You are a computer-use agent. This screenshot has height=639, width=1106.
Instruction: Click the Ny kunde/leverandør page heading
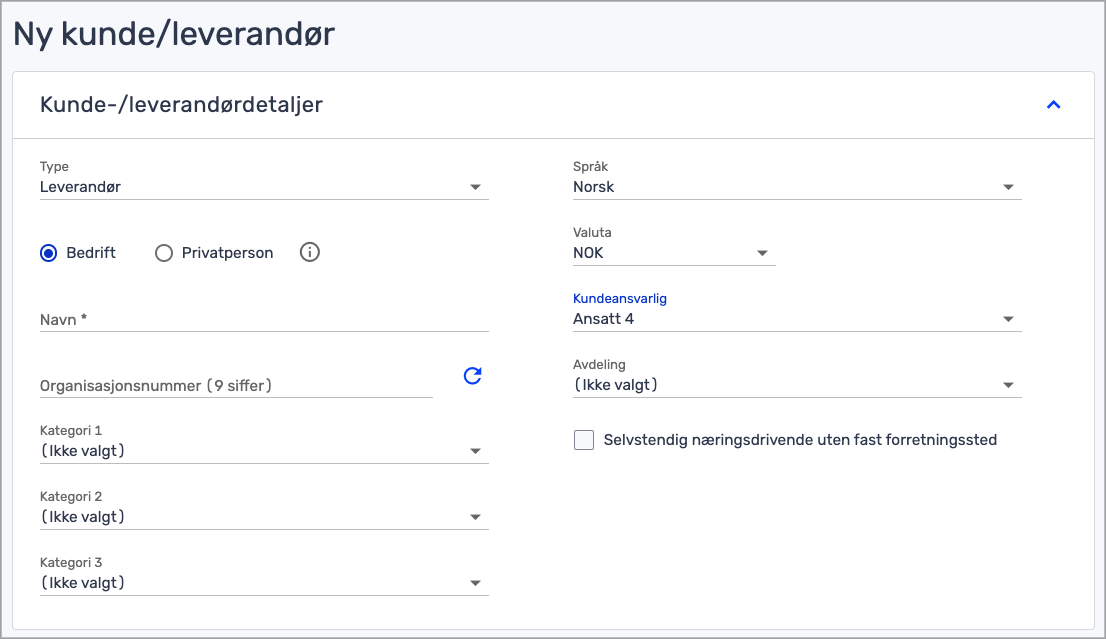tap(174, 34)
